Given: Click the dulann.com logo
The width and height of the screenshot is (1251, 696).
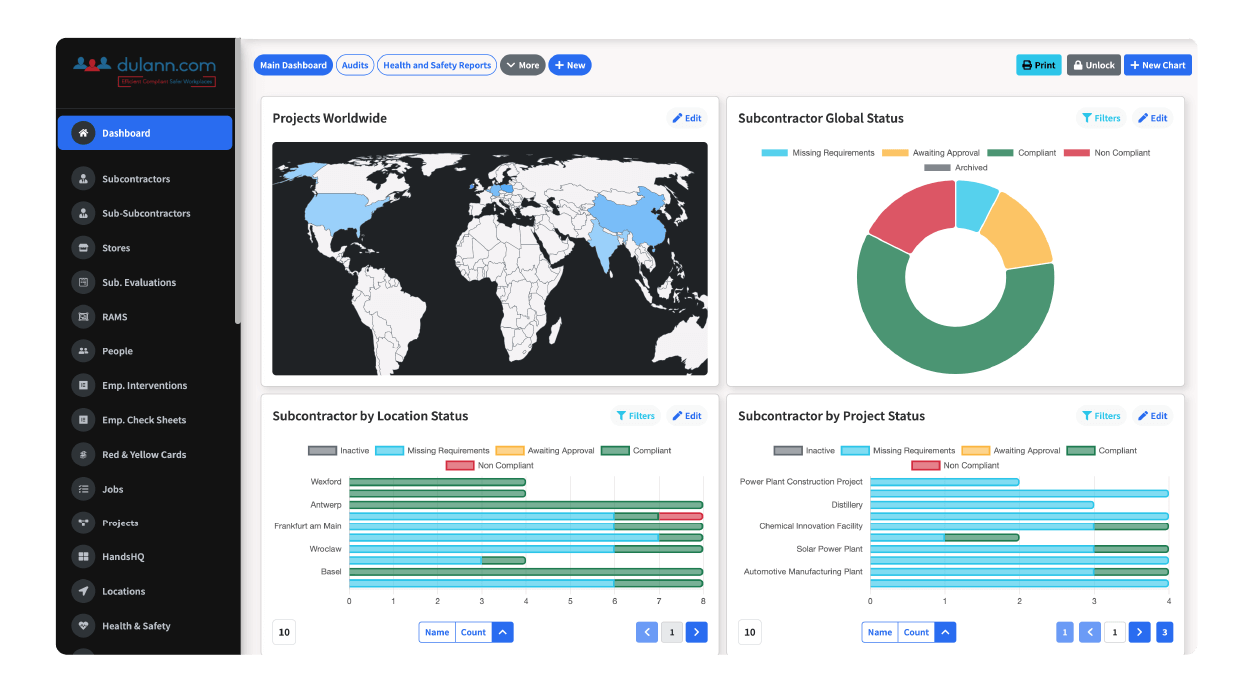Looking at the screenshot, I should coord(145,70).
